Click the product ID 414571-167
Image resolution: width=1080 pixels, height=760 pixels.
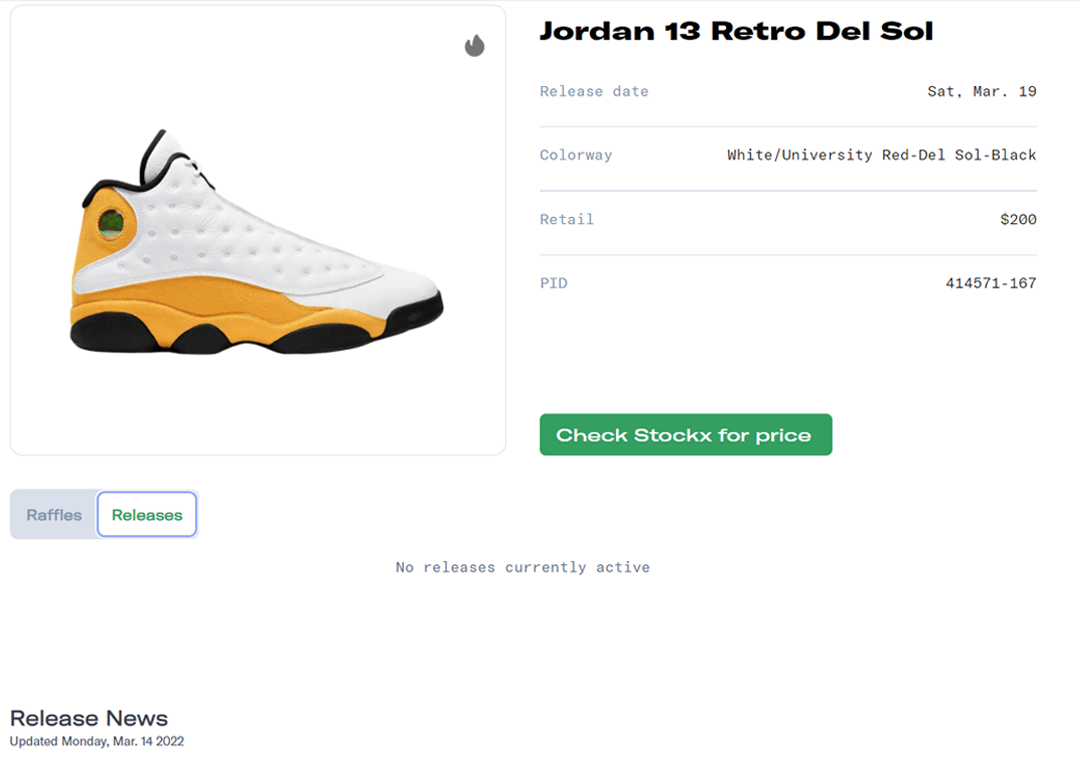pyautogui.click(x=990, y=283)
